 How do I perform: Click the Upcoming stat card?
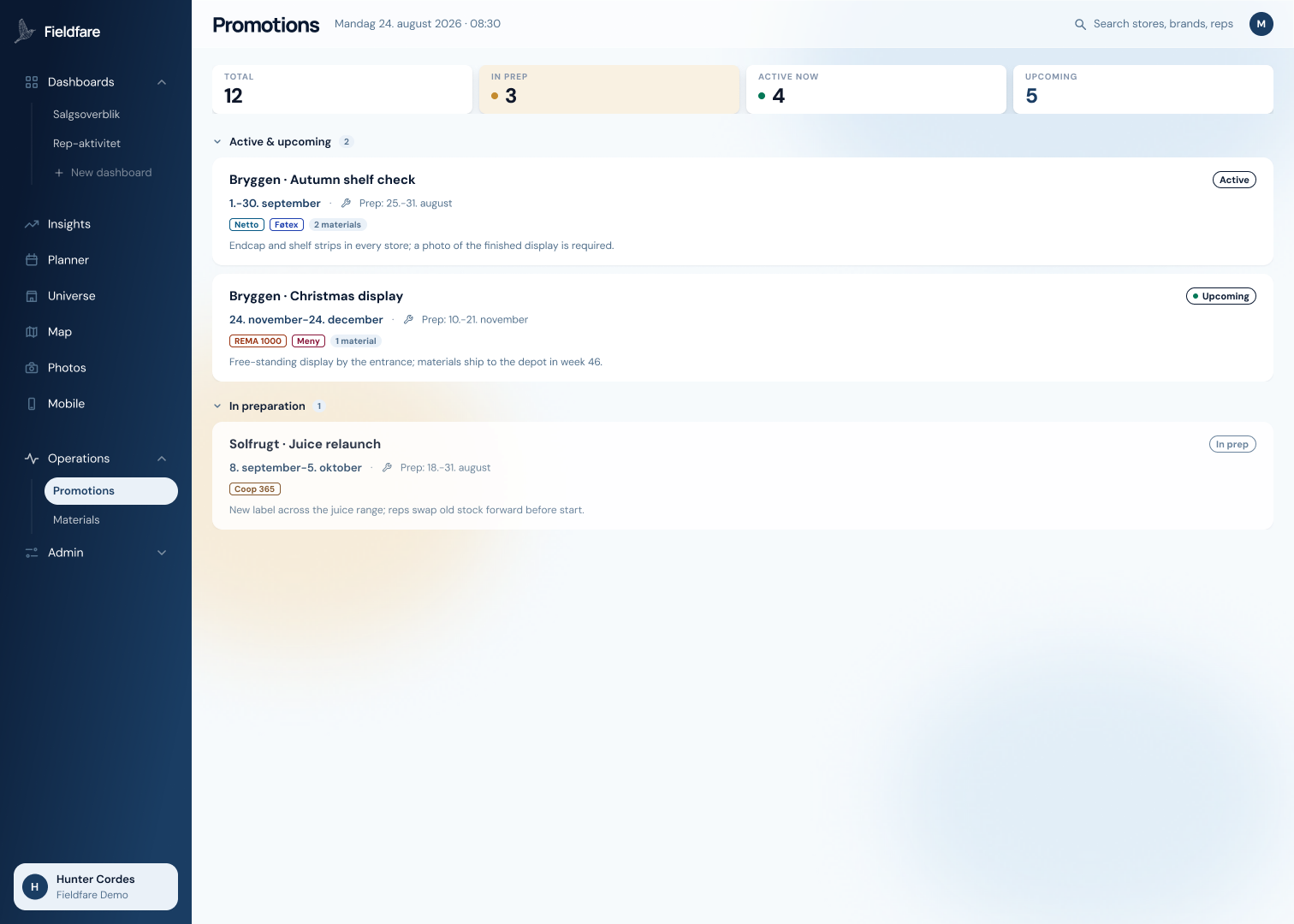[x=1143, y=89]
